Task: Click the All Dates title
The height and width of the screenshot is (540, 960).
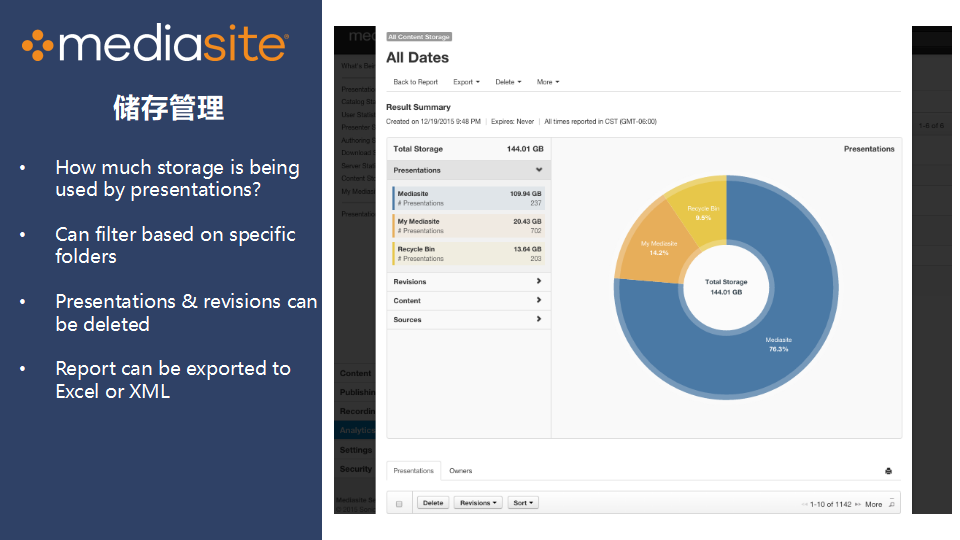Action: [x=418, y=58]
